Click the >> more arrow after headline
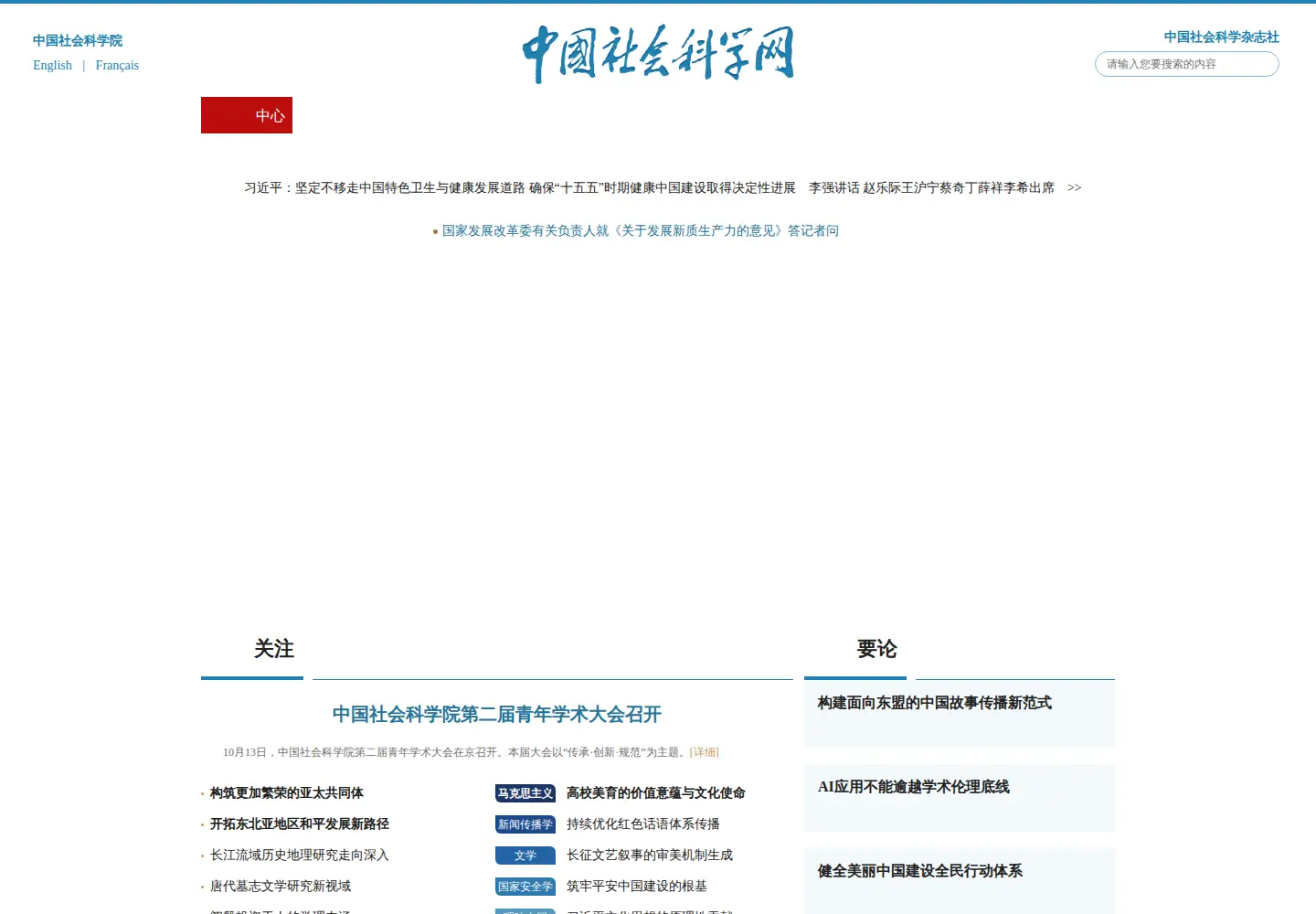The width and height of the screenshot is (1316, 914). click(x=1074, y=187)
